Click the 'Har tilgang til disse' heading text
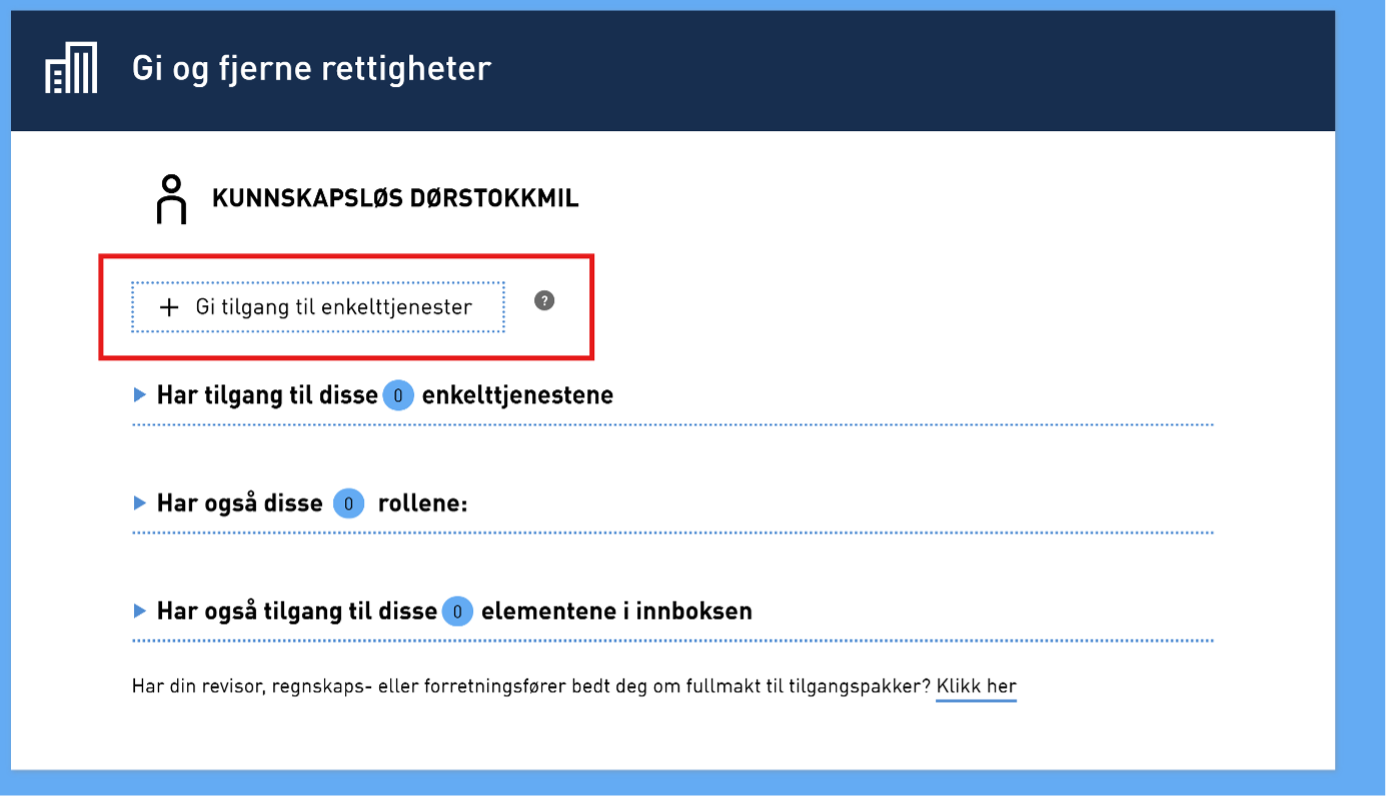 point(267,396)
